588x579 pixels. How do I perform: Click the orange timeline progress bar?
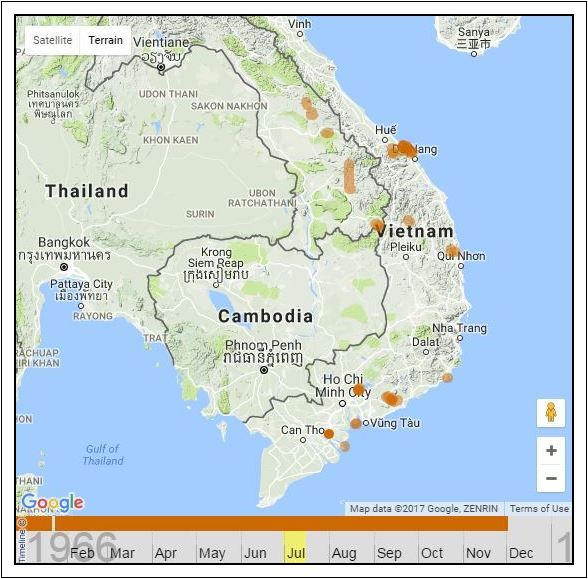[x=281, y=523]
